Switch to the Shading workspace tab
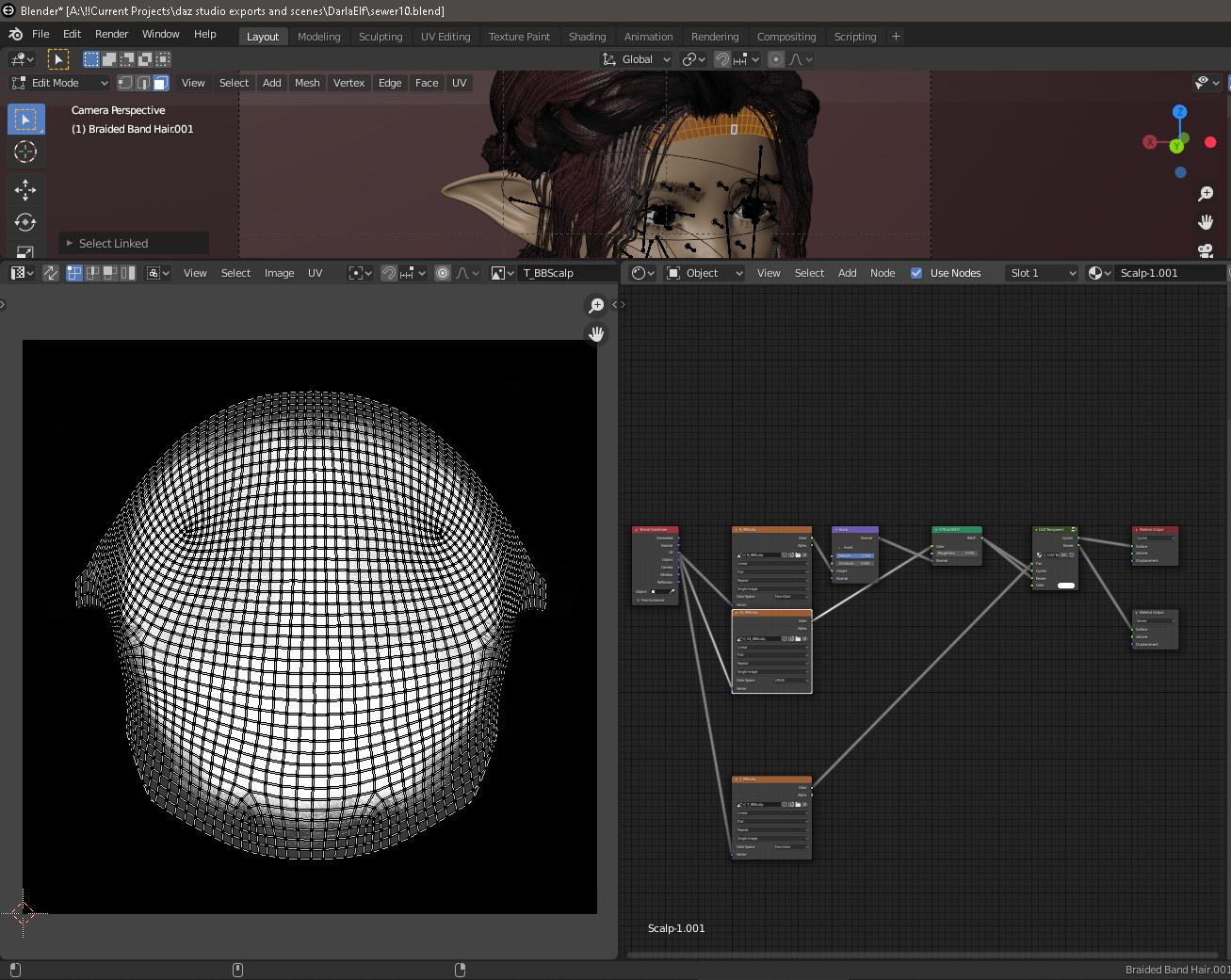The height and width of the screenshot is (980, 1231). tap(587, 37)
